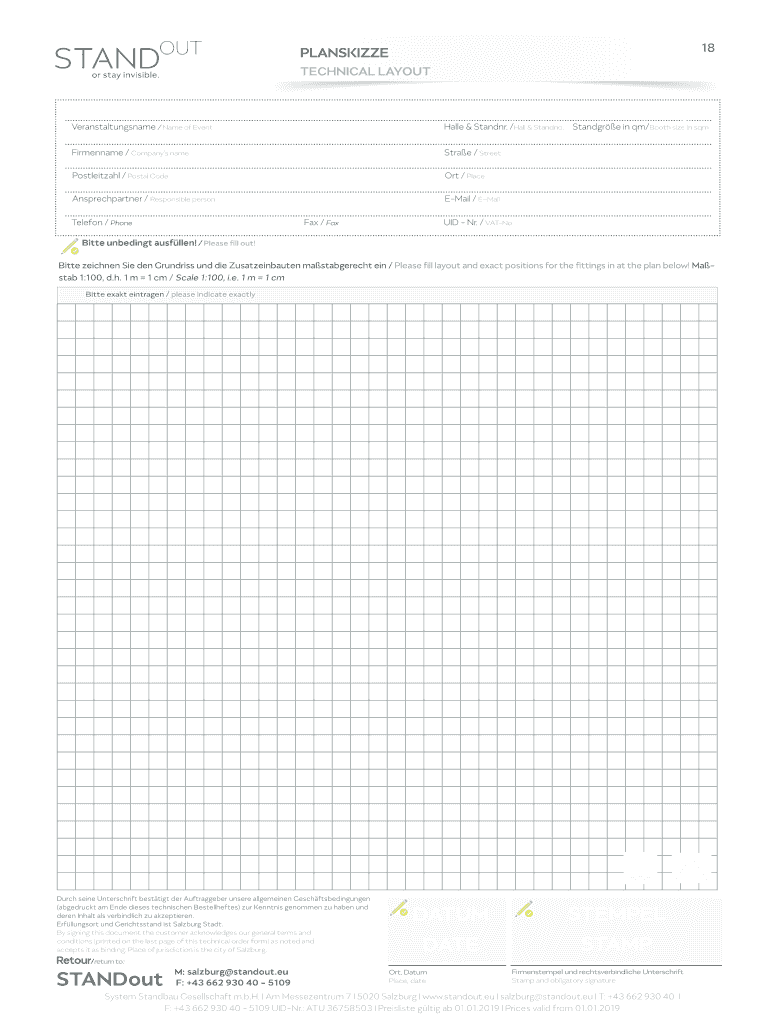Click the salzburg@standout.eu email next to 'M:'
The width and height of the screenshot is (770, 1024).
238,972
